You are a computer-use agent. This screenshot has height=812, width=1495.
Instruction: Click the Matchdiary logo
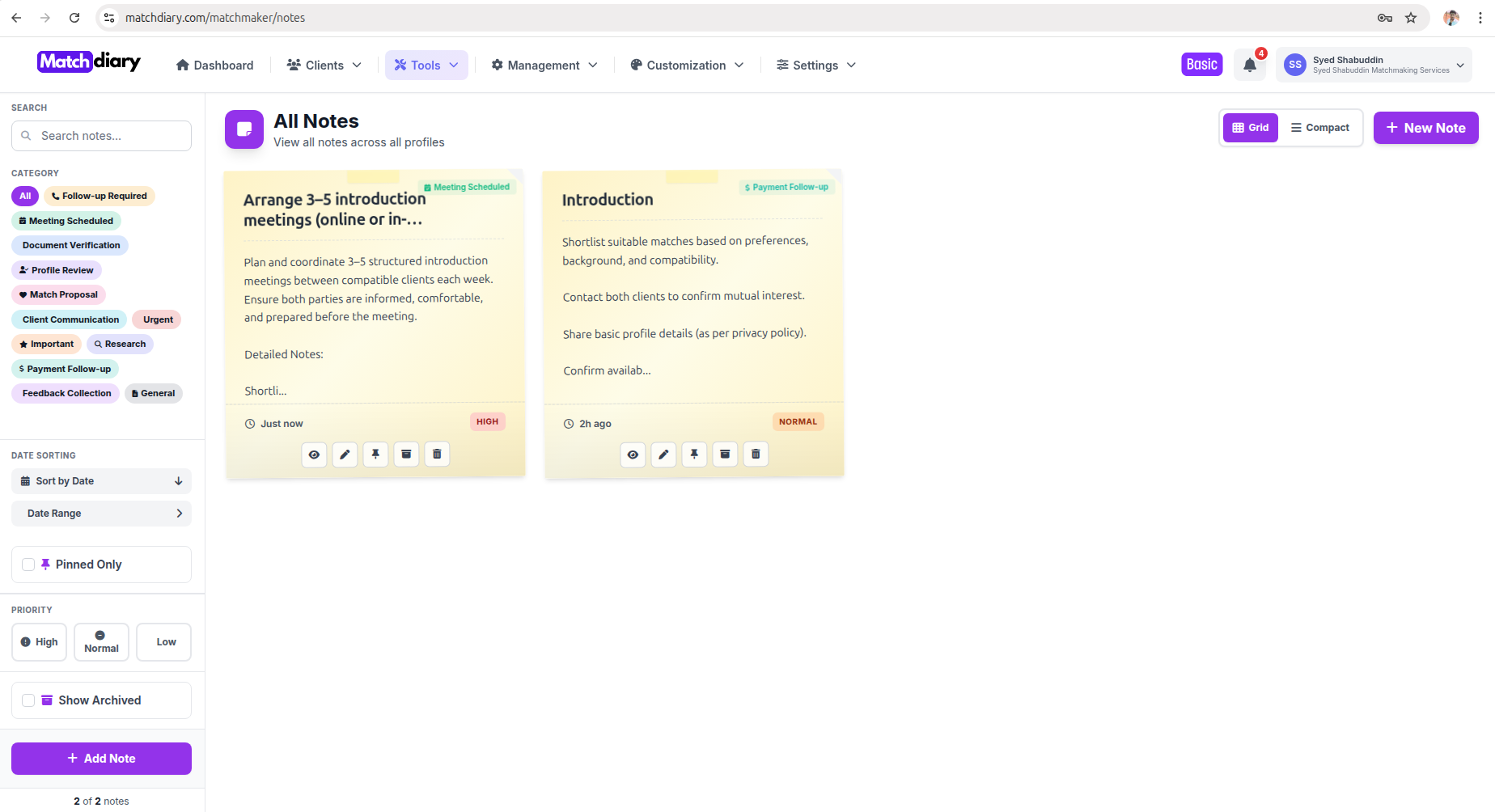point(89,62)
